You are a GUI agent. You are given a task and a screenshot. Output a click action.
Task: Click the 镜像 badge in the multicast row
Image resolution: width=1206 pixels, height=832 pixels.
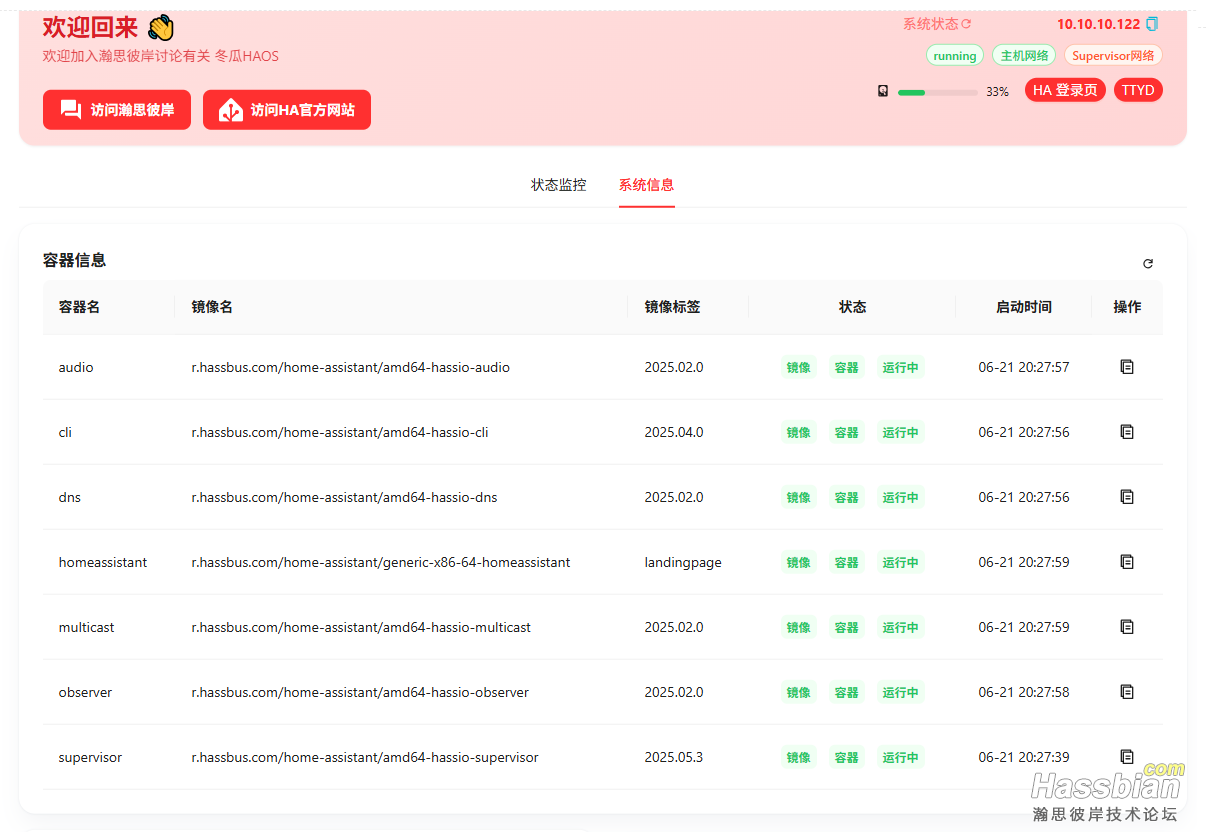pos(799,627)
